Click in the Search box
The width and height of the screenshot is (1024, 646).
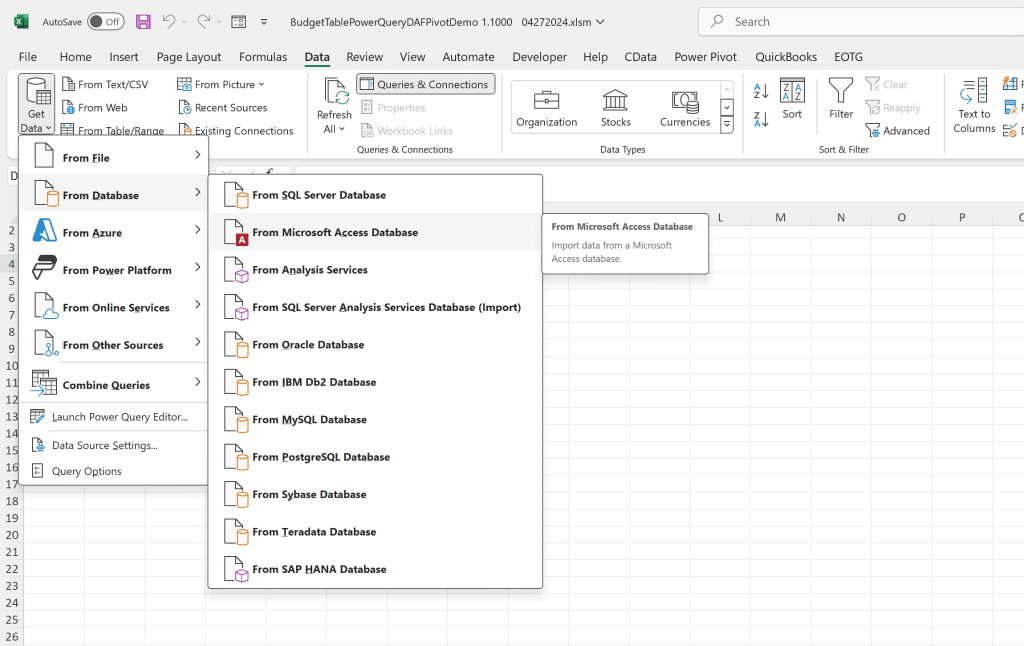point(860,21)
